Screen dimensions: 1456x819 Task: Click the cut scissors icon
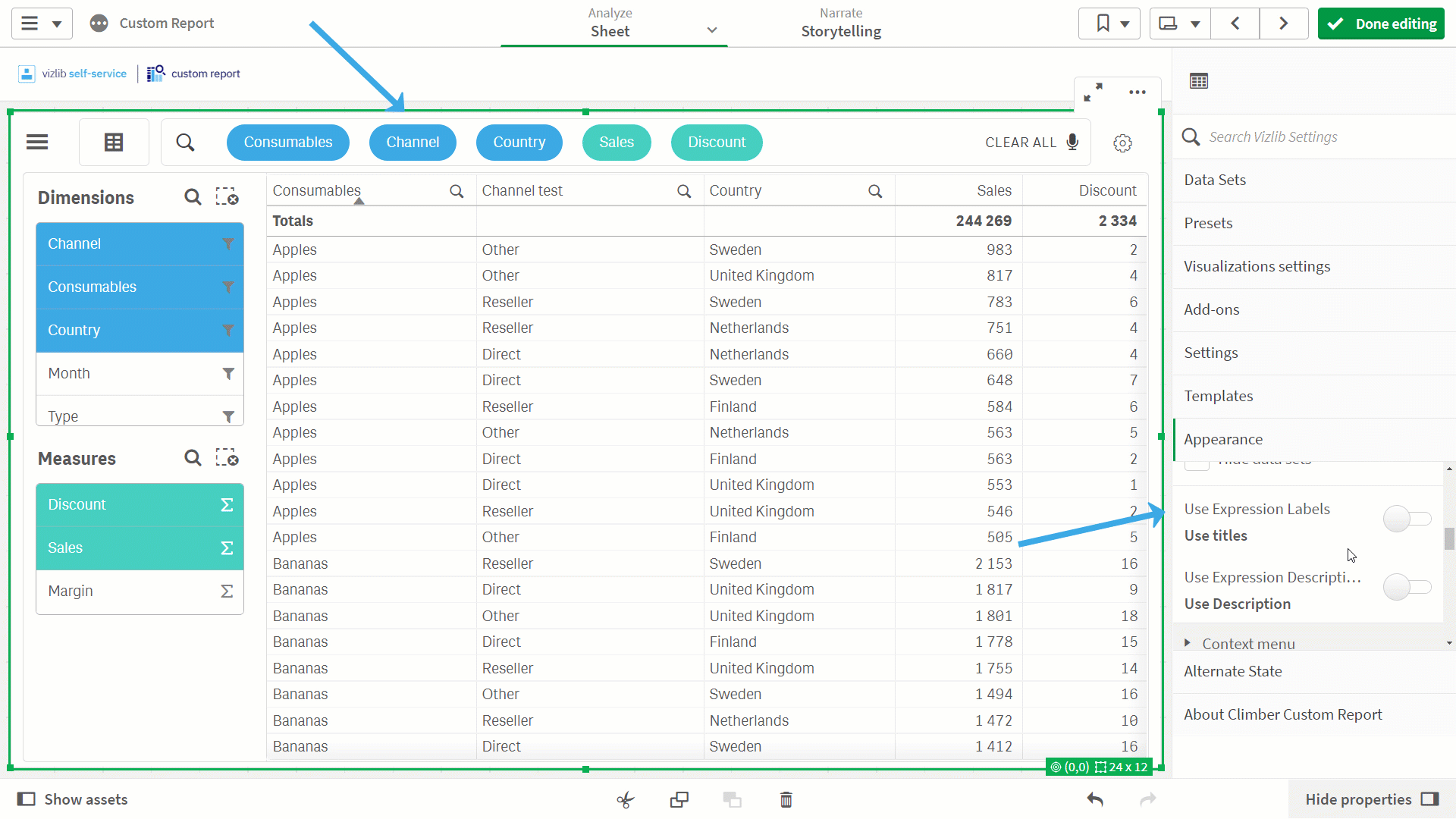[x=626, y=799]
